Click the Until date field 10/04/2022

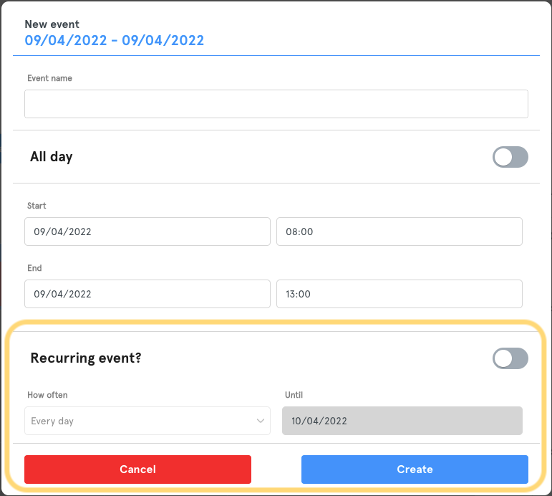[x=402, y=421]
